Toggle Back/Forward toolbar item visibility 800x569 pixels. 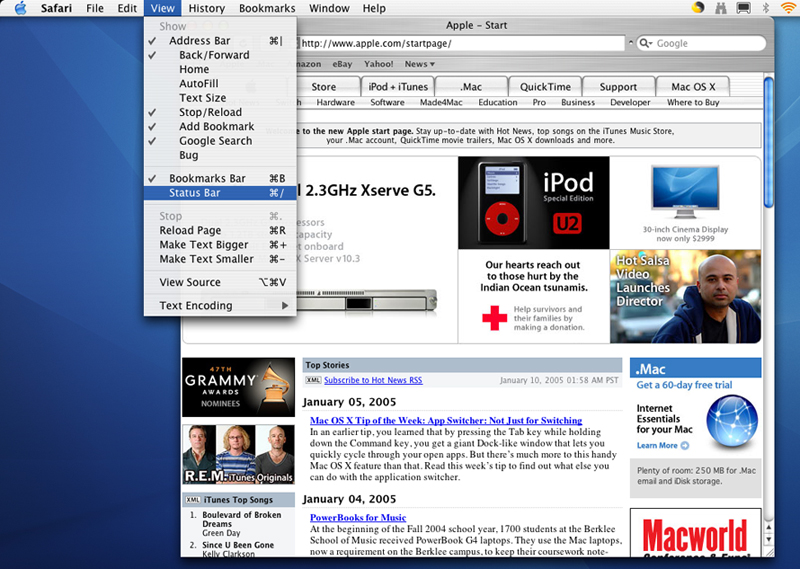point(220,55)
